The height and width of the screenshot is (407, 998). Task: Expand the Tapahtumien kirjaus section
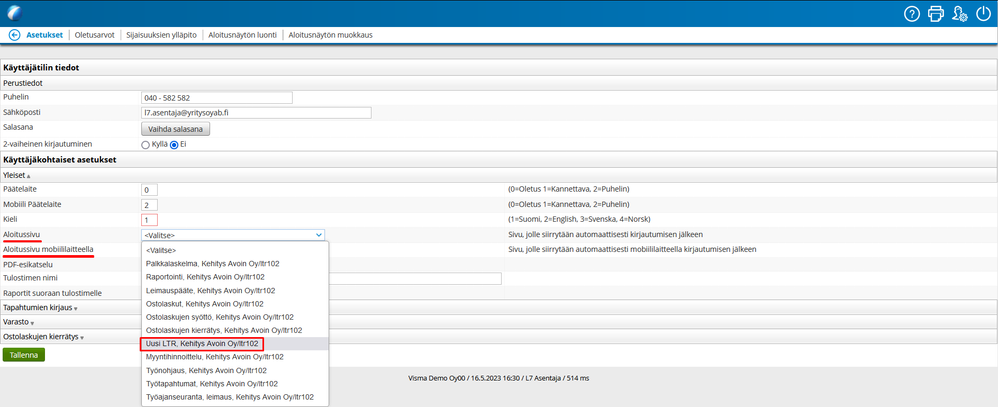tap(40, 308)
